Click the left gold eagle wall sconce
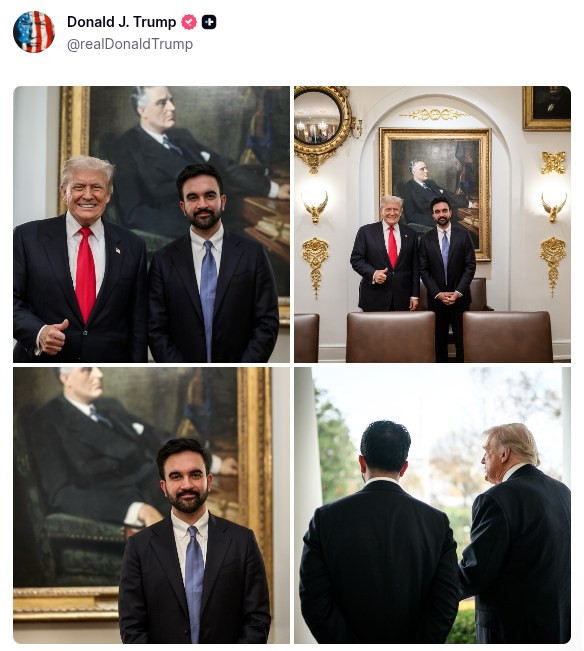Screen dimensions: 584x651 click(315, 206)
